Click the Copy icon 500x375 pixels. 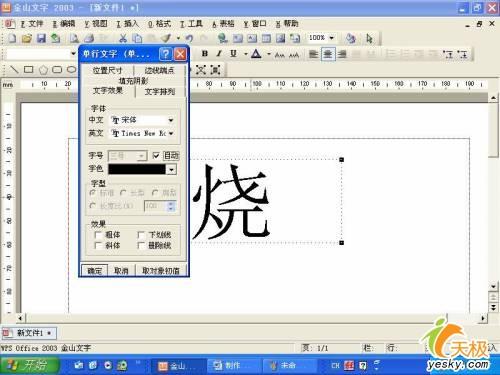(x=137, y=38)
